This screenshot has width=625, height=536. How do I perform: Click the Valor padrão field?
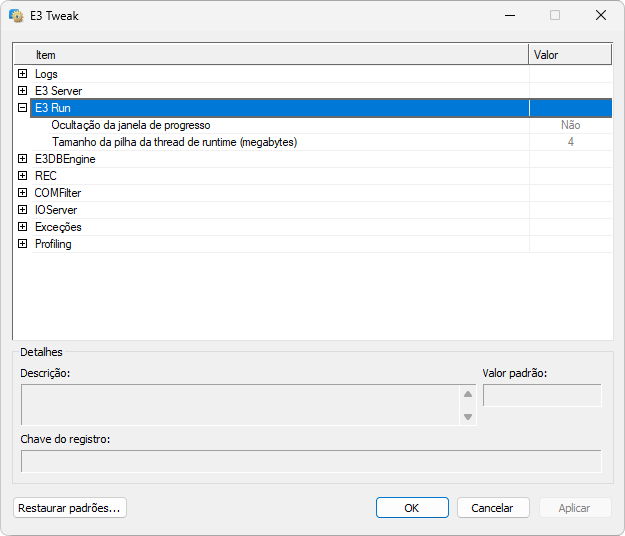click(542, 396)
